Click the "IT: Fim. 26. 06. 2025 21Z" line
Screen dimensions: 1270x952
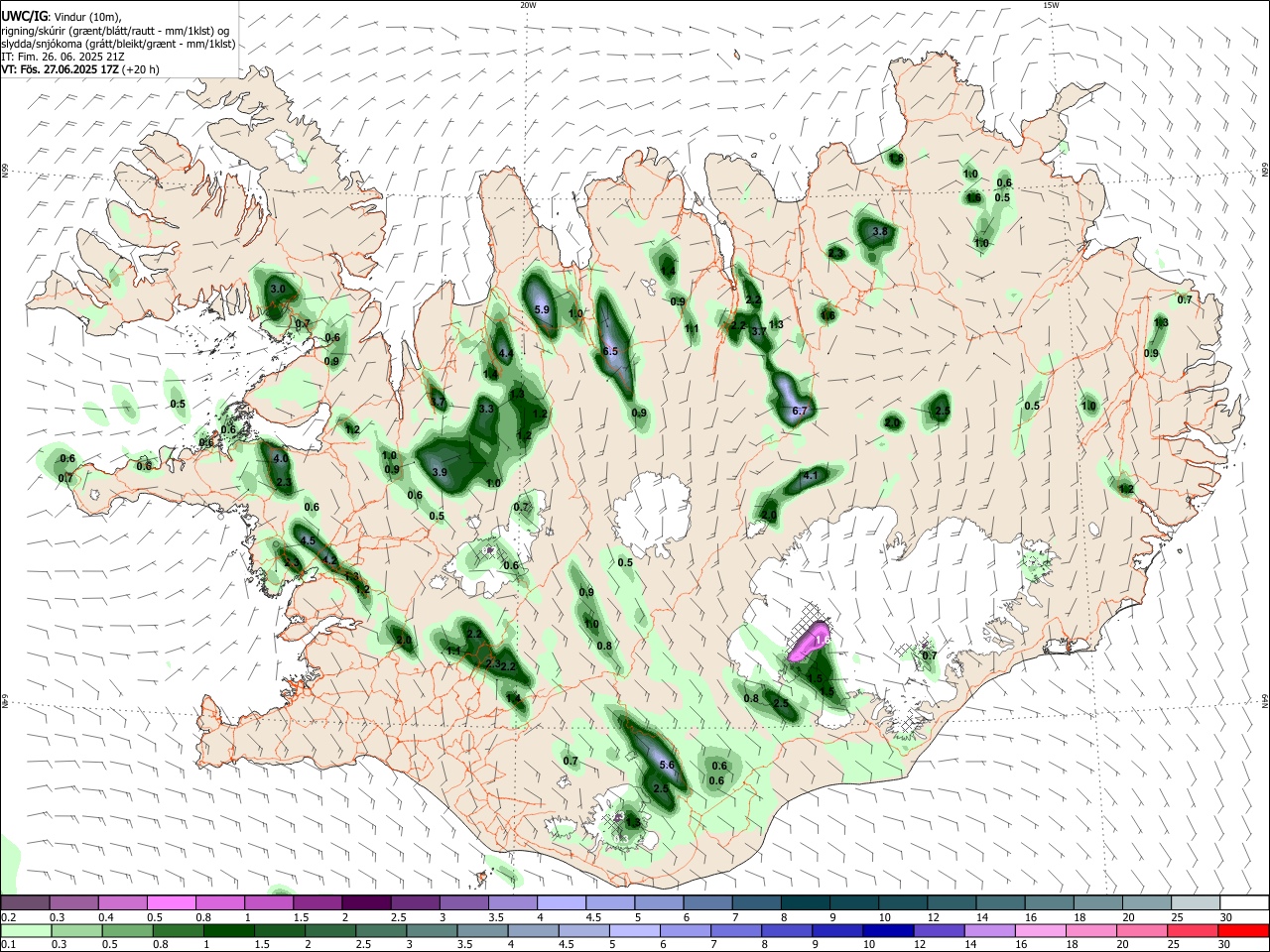63,57
